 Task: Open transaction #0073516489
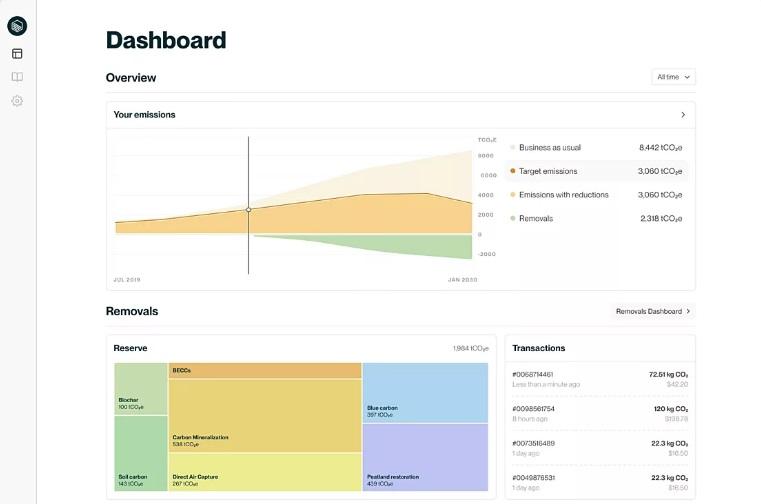(599, 447)
